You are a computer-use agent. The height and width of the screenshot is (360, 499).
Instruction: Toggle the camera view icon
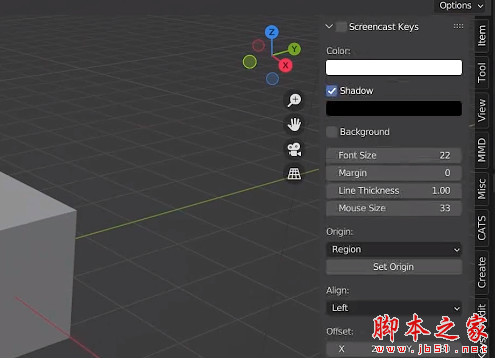pyautogui.click(x=294, y=149)
